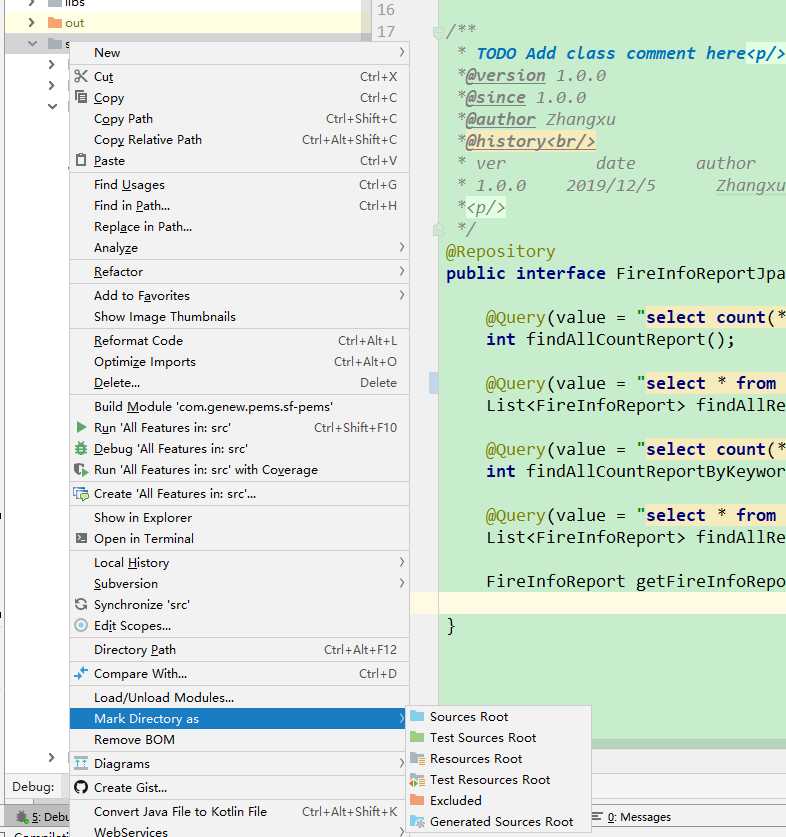Click the Cut scissors icon

point(81,76)
